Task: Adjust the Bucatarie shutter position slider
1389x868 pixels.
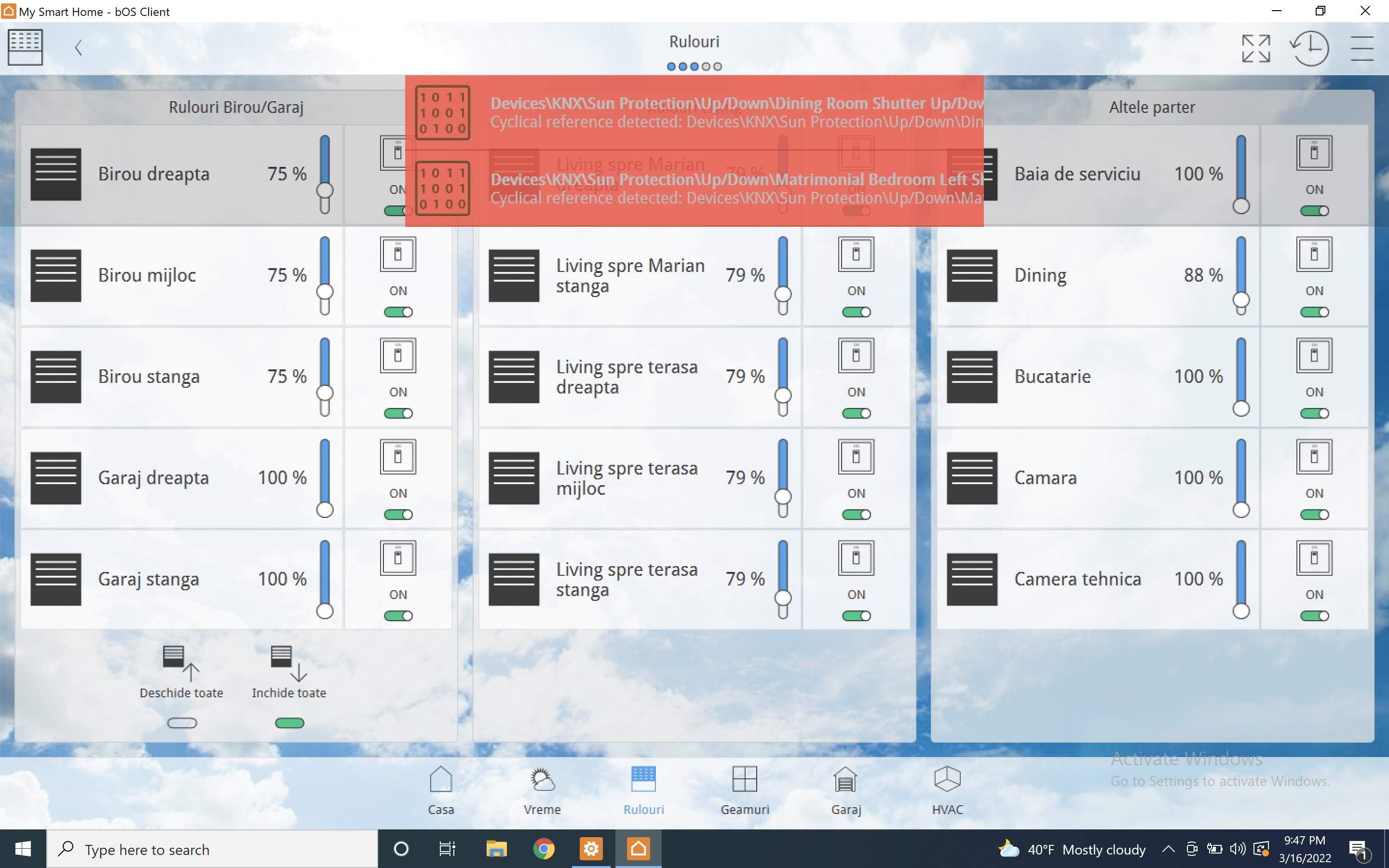Action: coord(1241,408)
